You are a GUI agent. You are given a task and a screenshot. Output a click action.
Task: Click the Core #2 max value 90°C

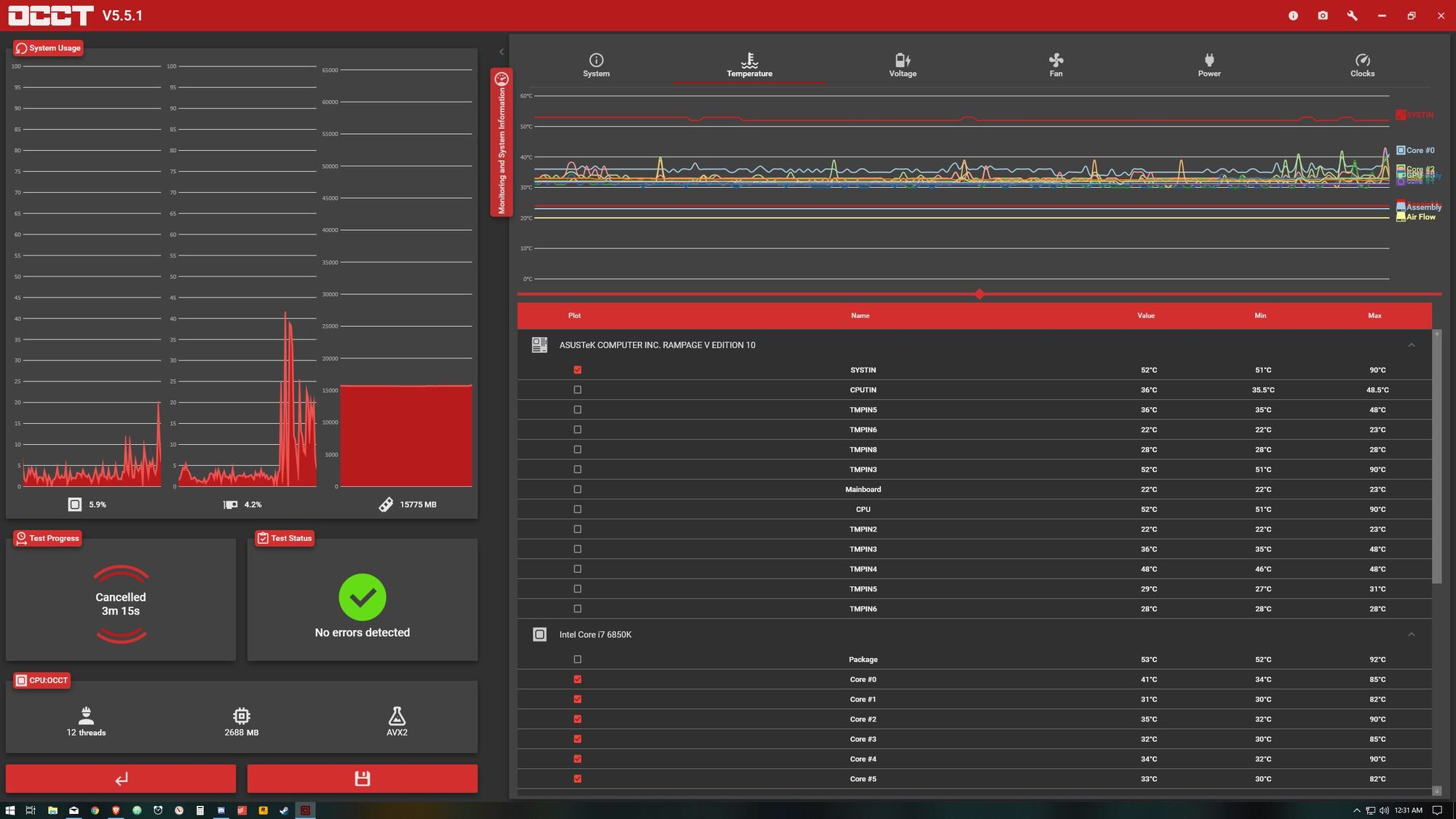1377,719
